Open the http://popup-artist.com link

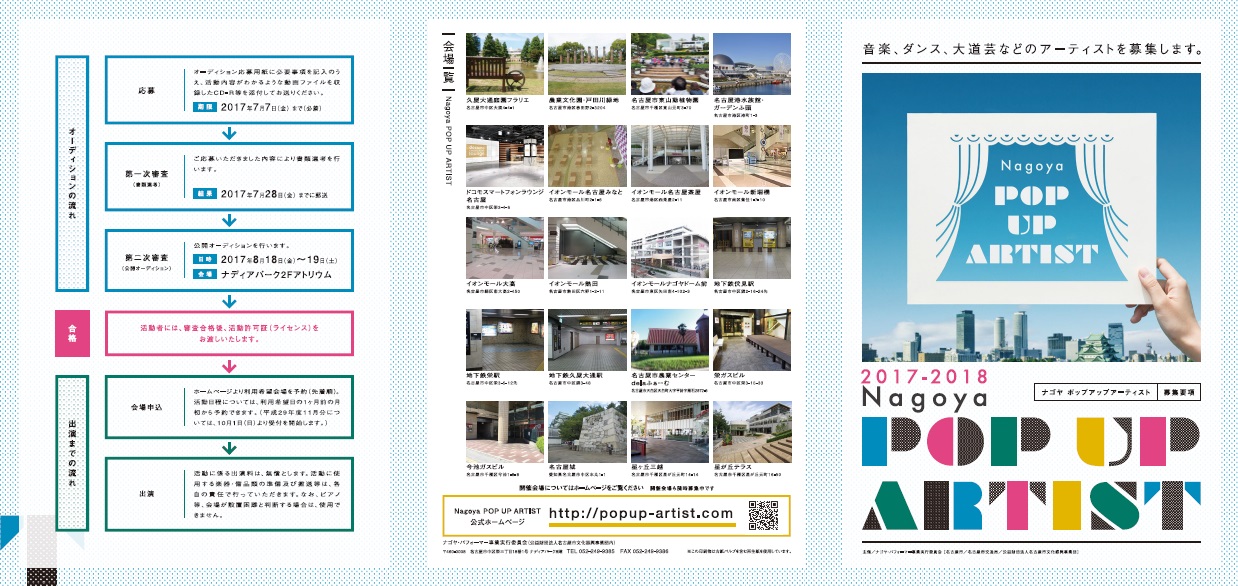[x=641, y=513]
